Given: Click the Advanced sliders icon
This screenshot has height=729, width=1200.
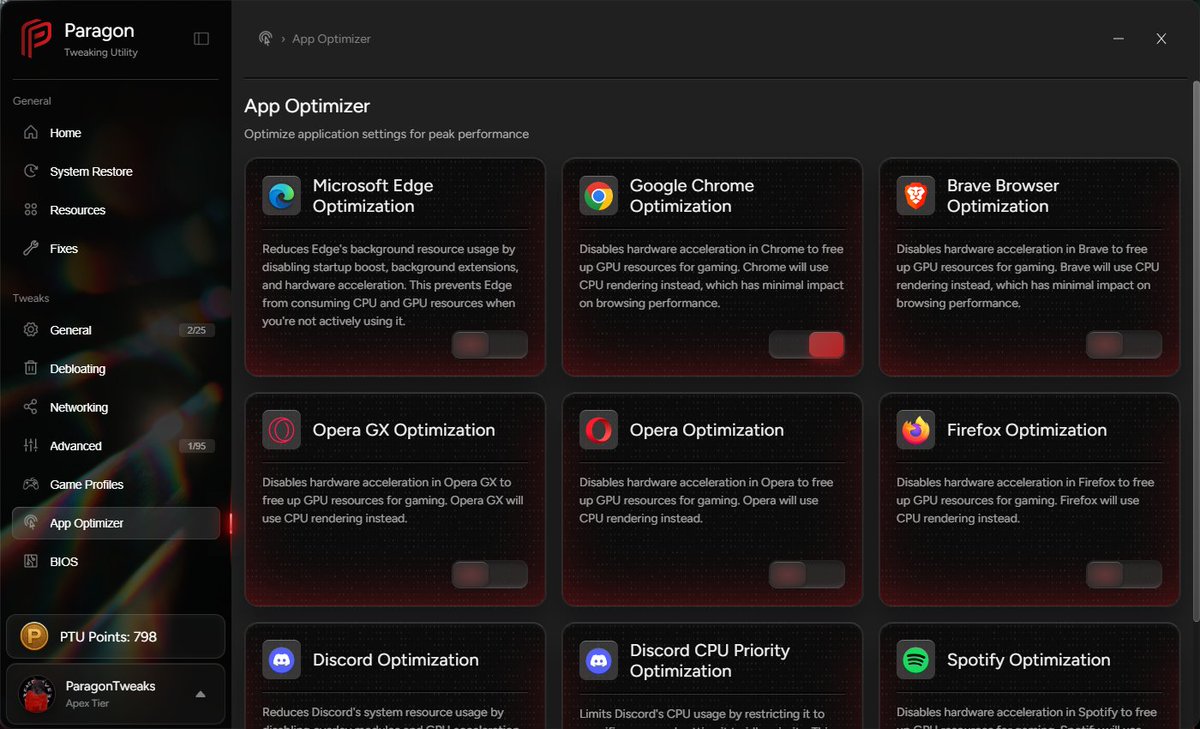Looking at the screenshot, I should click(31, 446).
